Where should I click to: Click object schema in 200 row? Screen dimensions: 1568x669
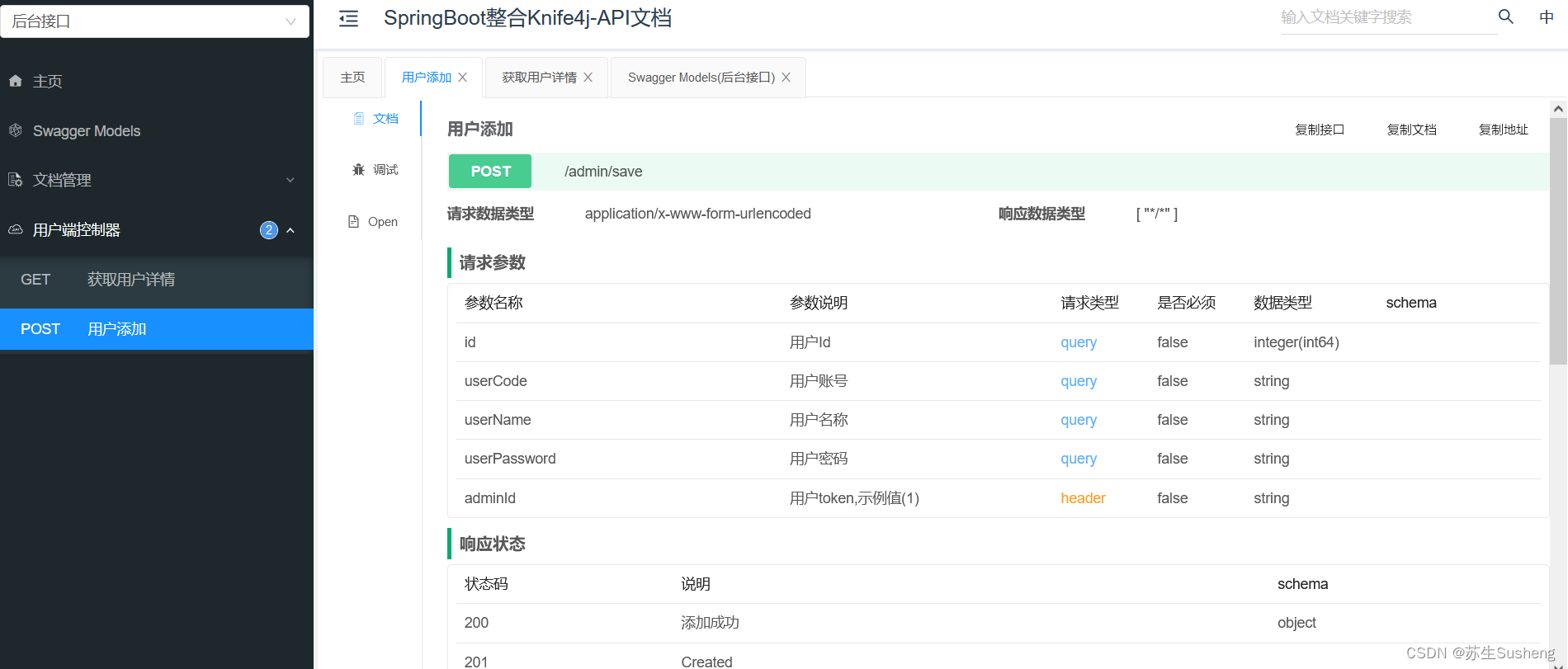click(1296, 623)
